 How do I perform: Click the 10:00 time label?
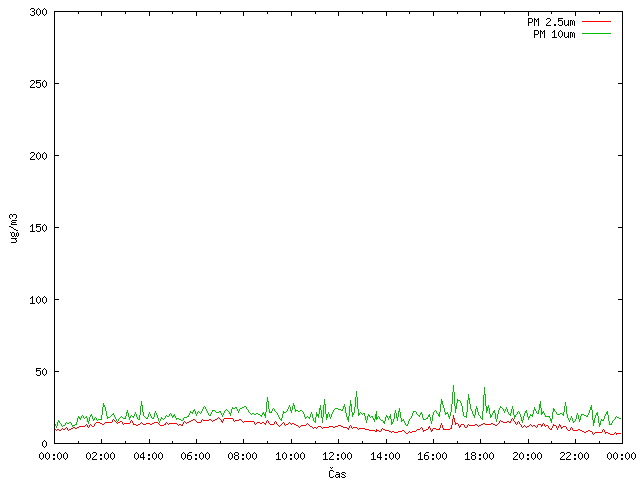click(290, 456)
